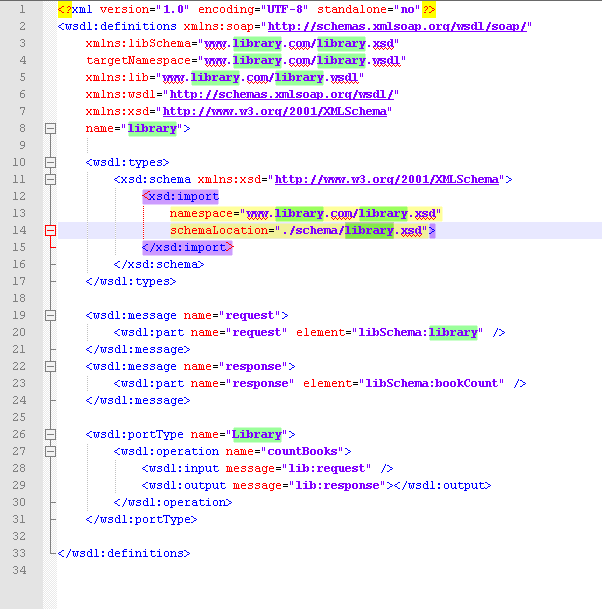
Task: Click the 'response' value in the wsdl:message tag on line 22
Action: click(256, 367)
